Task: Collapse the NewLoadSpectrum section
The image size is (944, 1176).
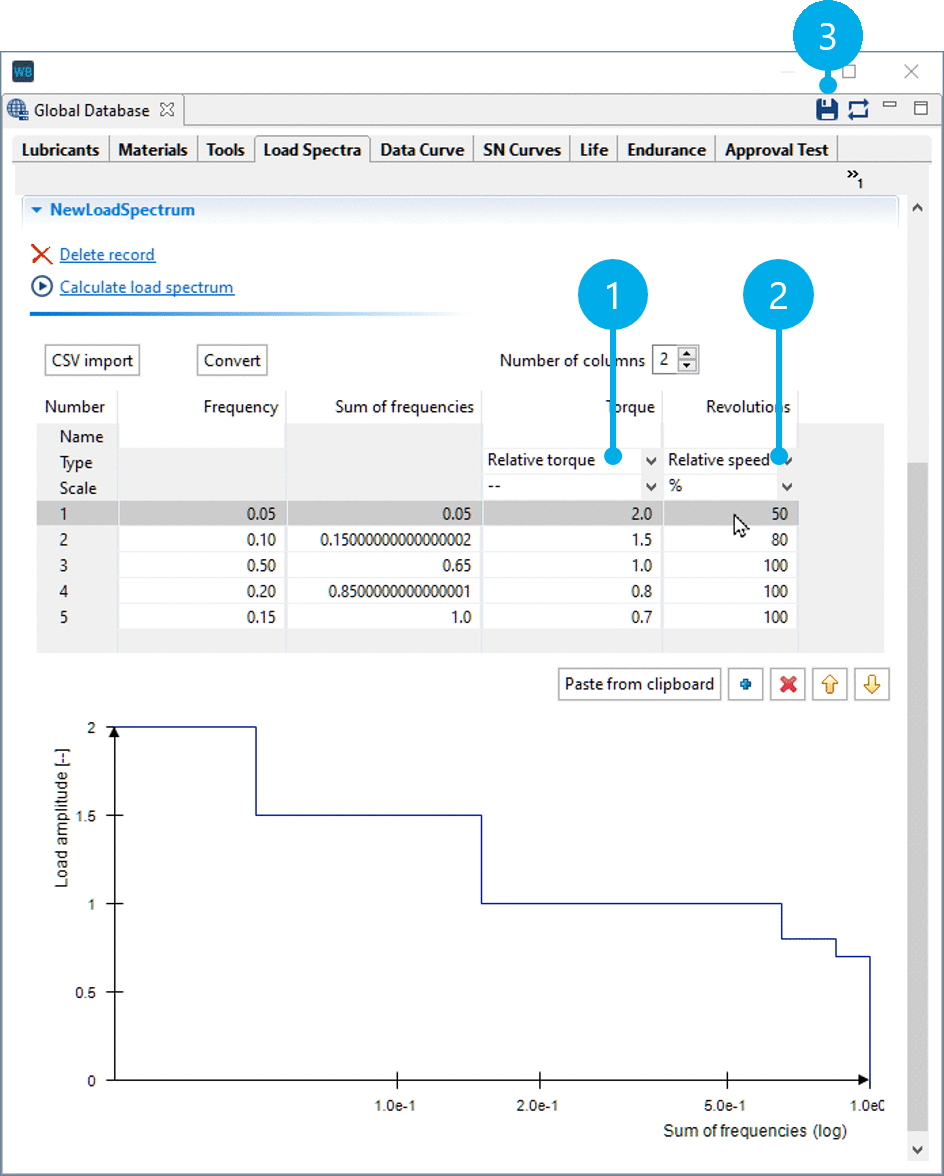Action: [38, 210]
